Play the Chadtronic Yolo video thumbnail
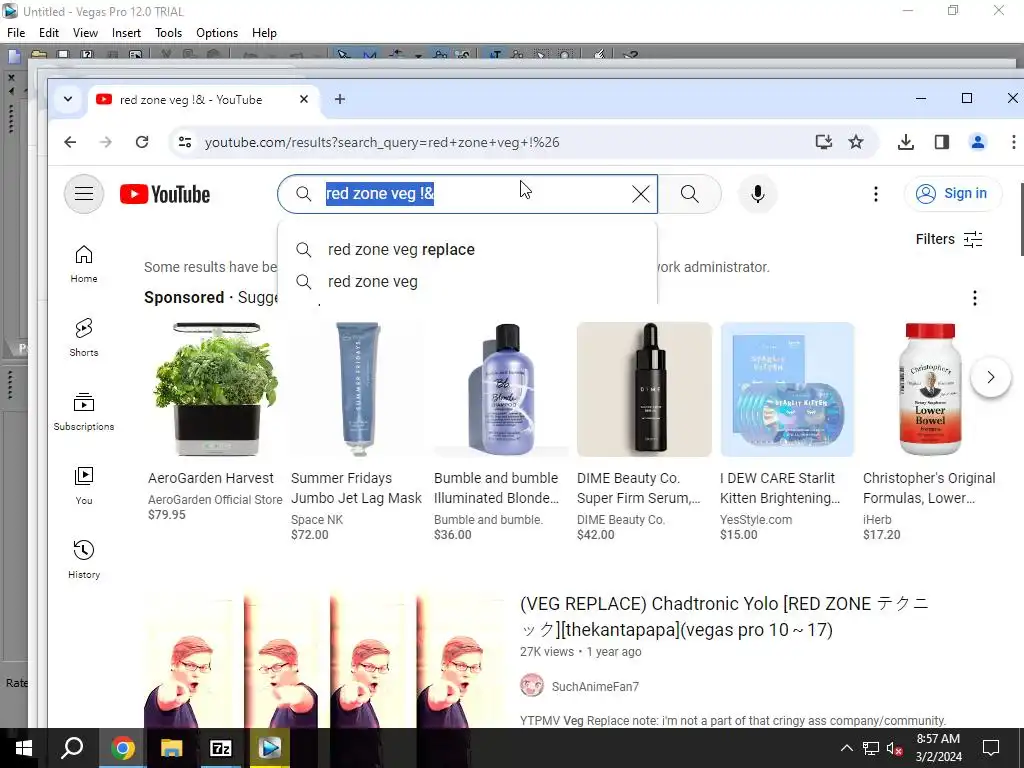This screenshot has width=1024, height=768. tap(325, 661)
